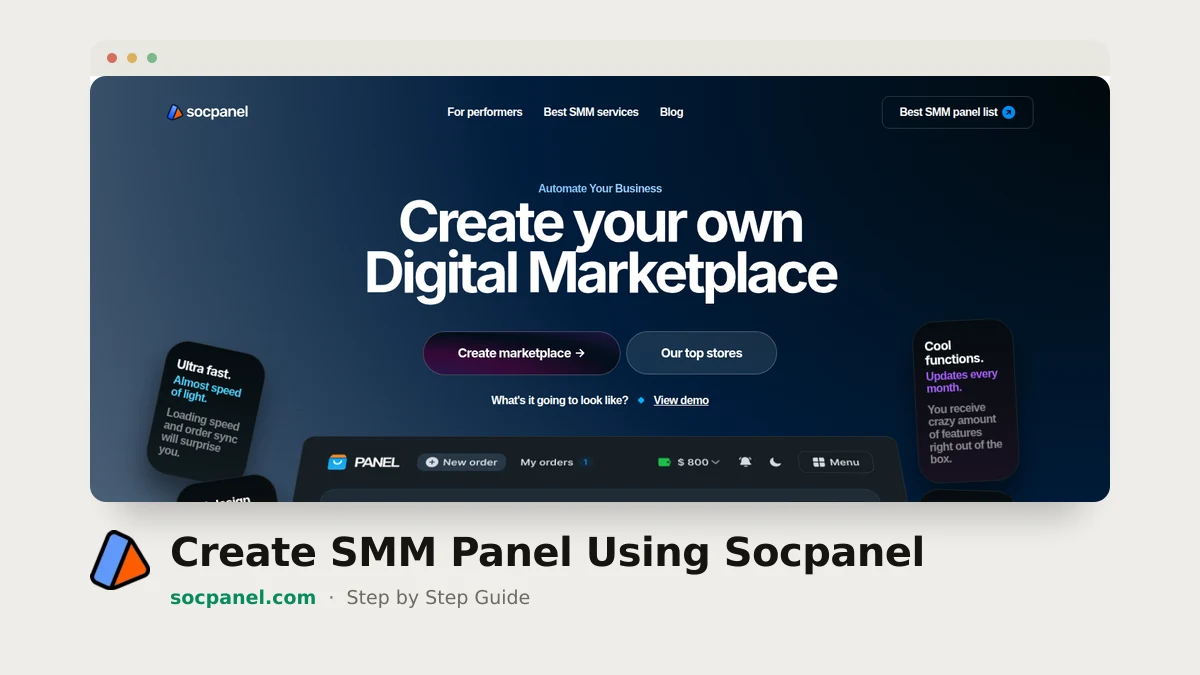
Task: Expand the $ 800 balance dropdown
Action: coord(698,462)
